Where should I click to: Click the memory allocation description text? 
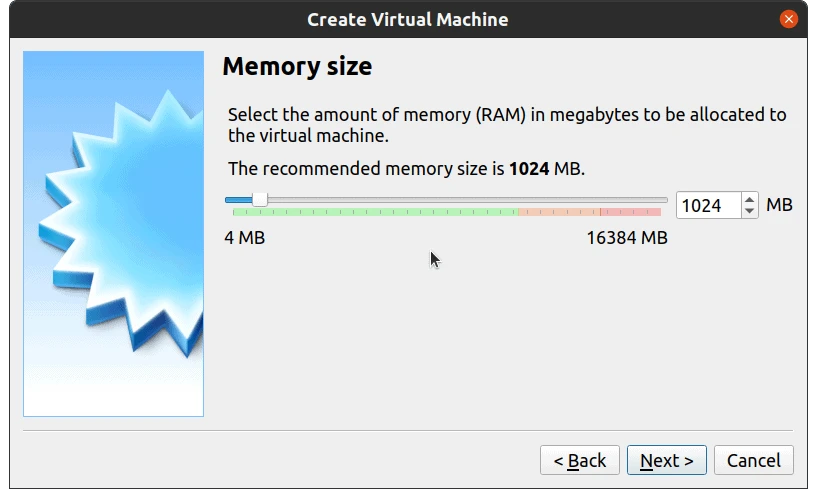[x=506, y=125]
